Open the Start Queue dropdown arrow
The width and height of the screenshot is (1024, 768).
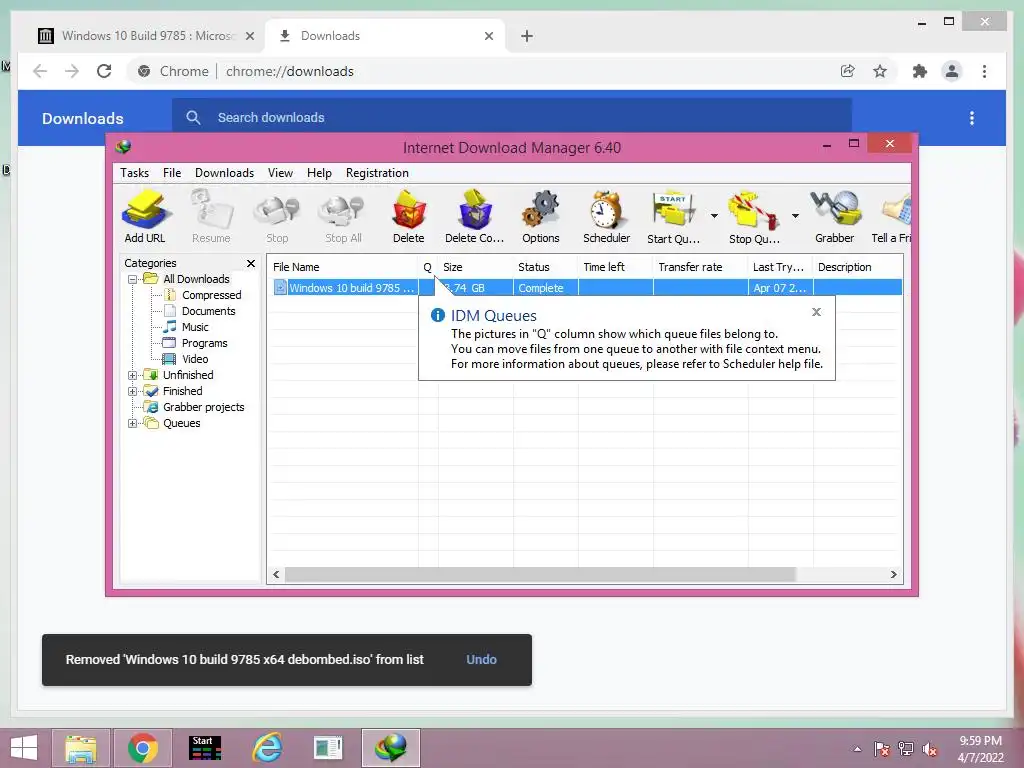pos(714,216)
